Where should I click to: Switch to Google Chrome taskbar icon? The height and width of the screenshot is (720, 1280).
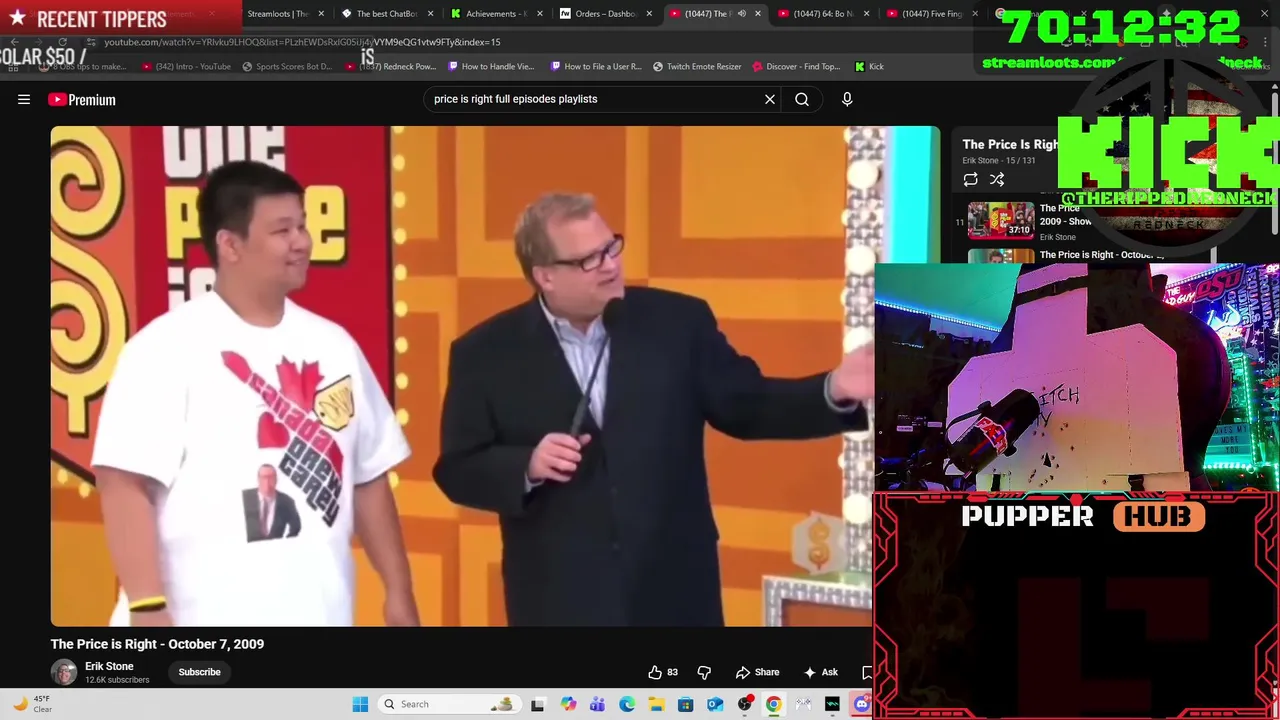774,704
